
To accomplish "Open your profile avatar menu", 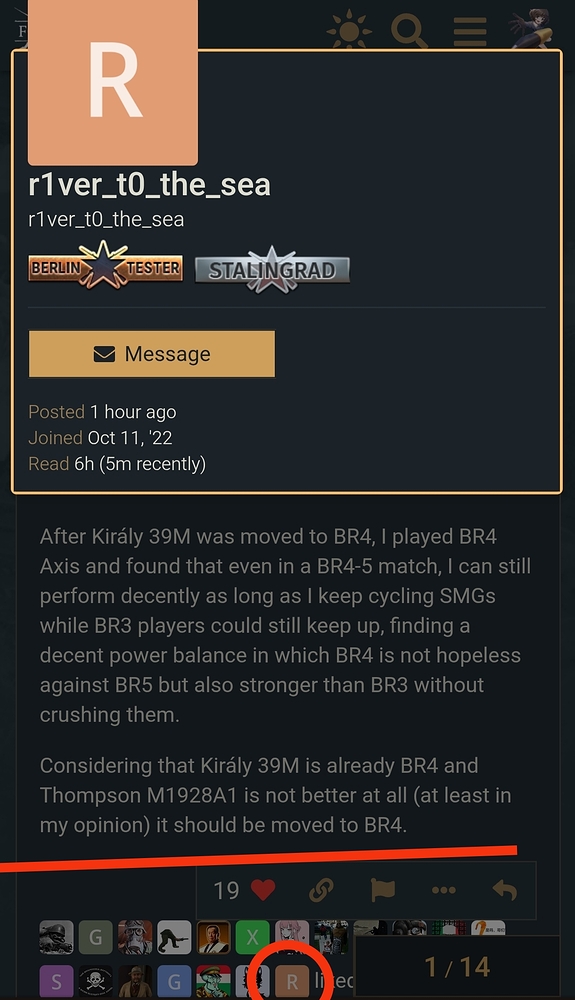I will point(531,29).
